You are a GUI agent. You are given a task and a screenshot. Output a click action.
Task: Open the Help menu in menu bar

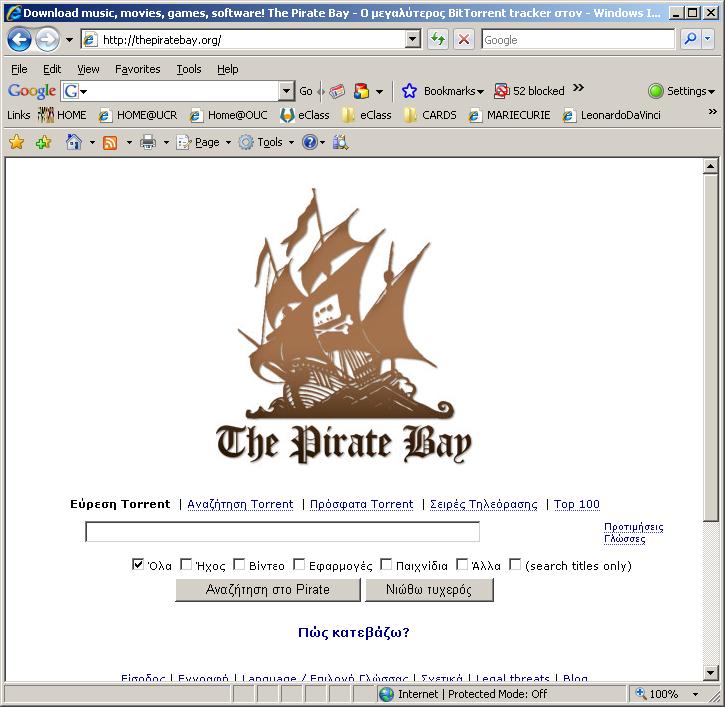(x=227, y=69)
